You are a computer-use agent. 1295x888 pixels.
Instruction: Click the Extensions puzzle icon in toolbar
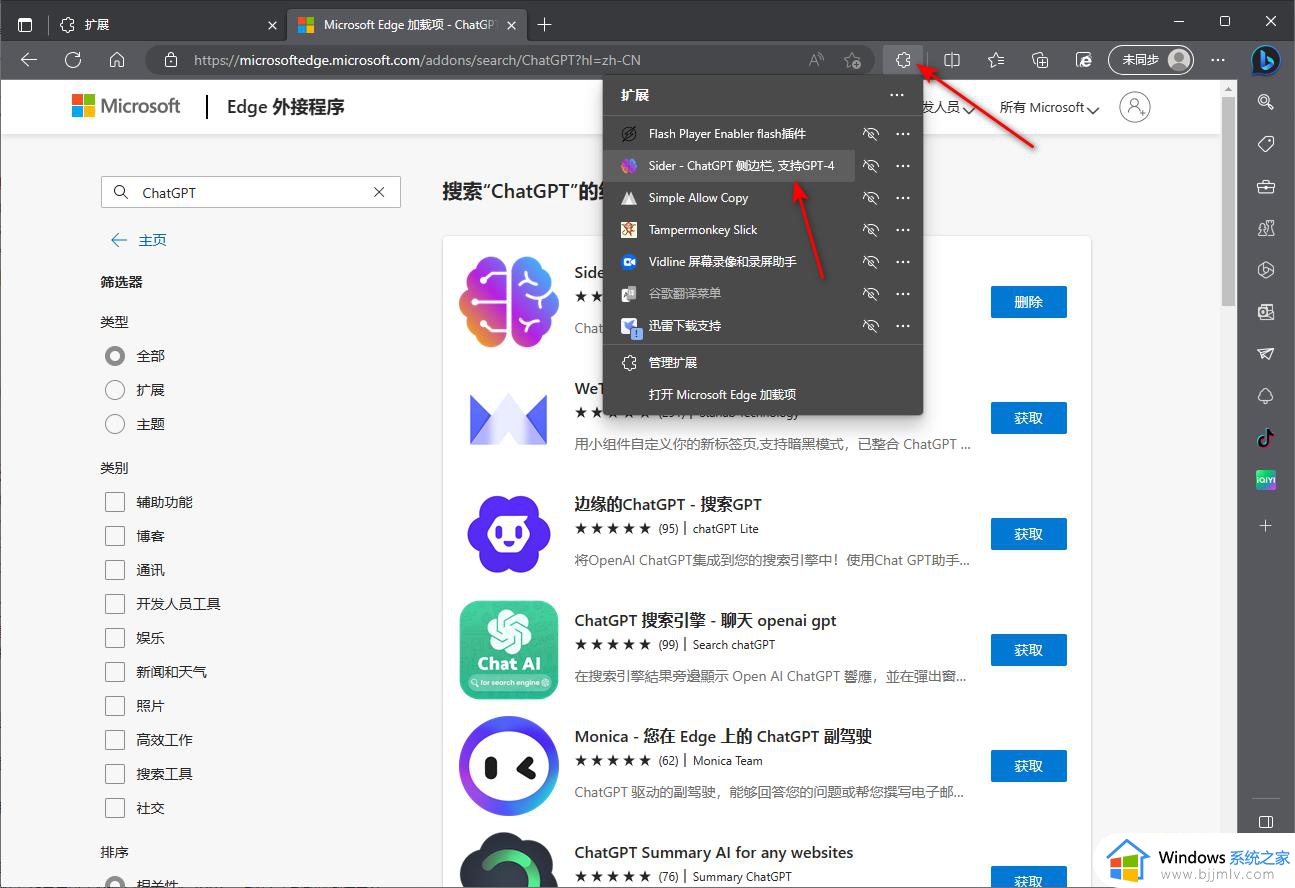pyautogui.click(x=903, y=60)
